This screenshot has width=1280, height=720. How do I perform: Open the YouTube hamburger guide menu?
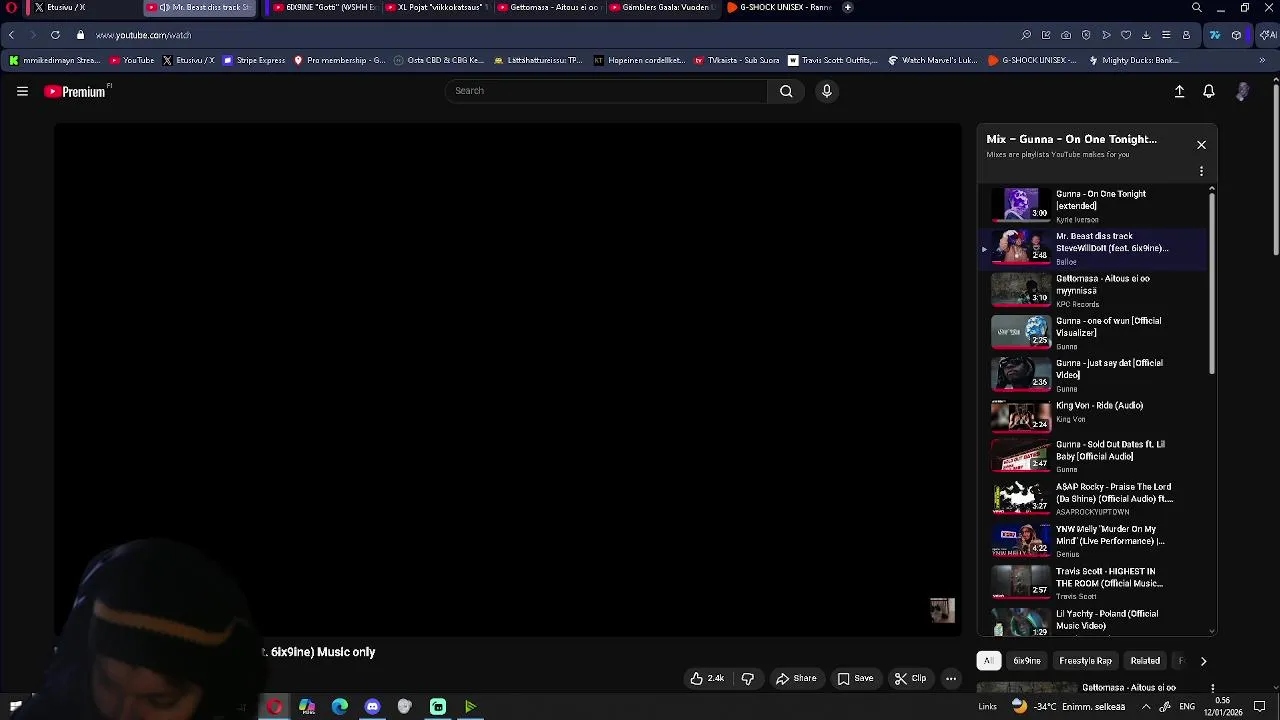[x=22, y=91]
